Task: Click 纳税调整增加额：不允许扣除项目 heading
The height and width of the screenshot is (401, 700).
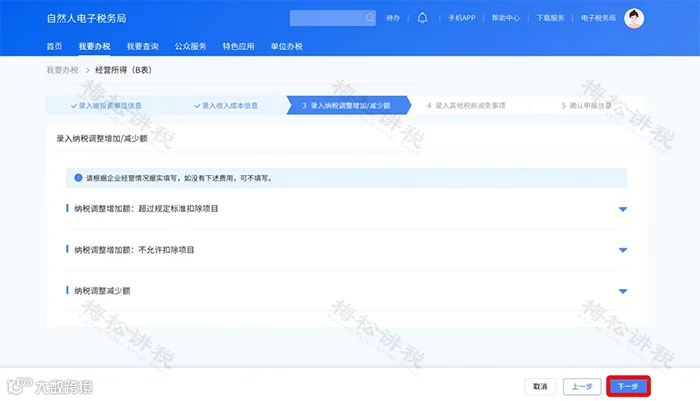Action: 134,250
